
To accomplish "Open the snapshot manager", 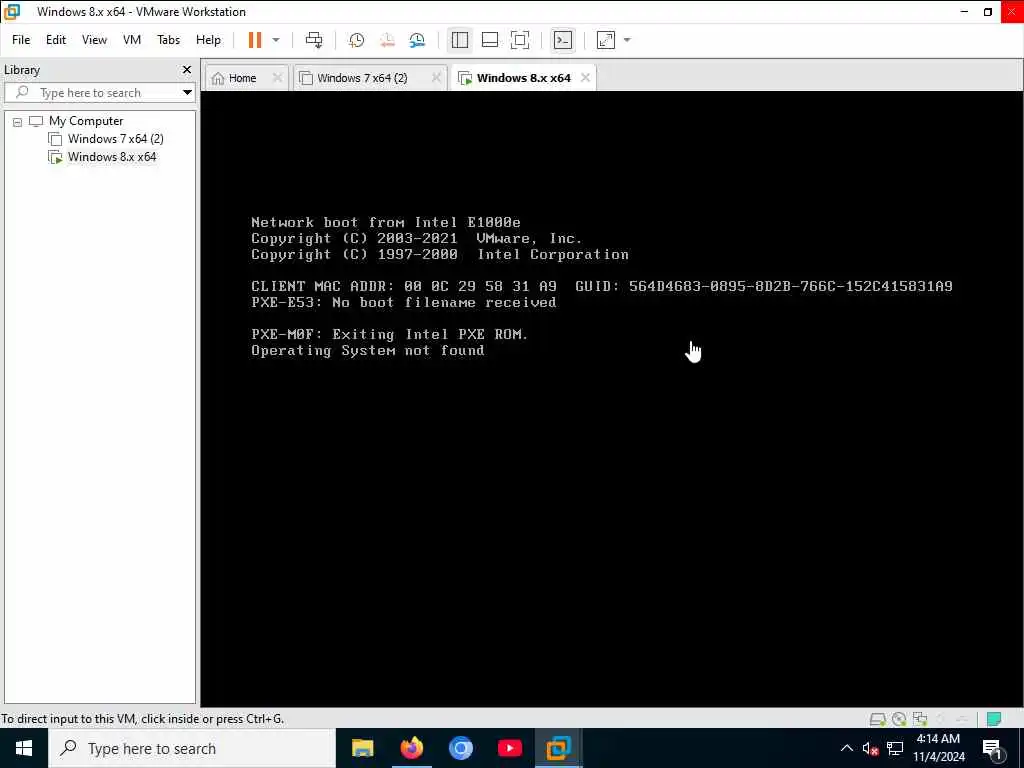I will tap(417, 40).
